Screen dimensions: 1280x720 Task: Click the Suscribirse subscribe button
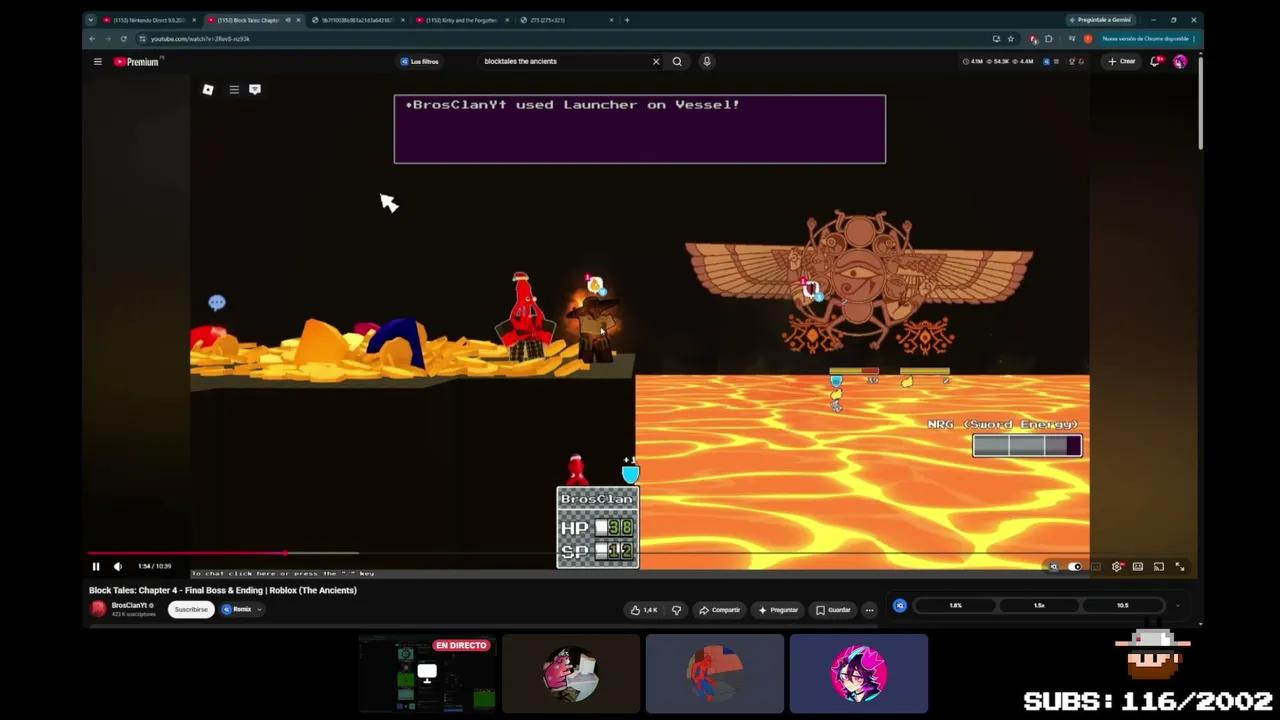(x=191, y=609)
